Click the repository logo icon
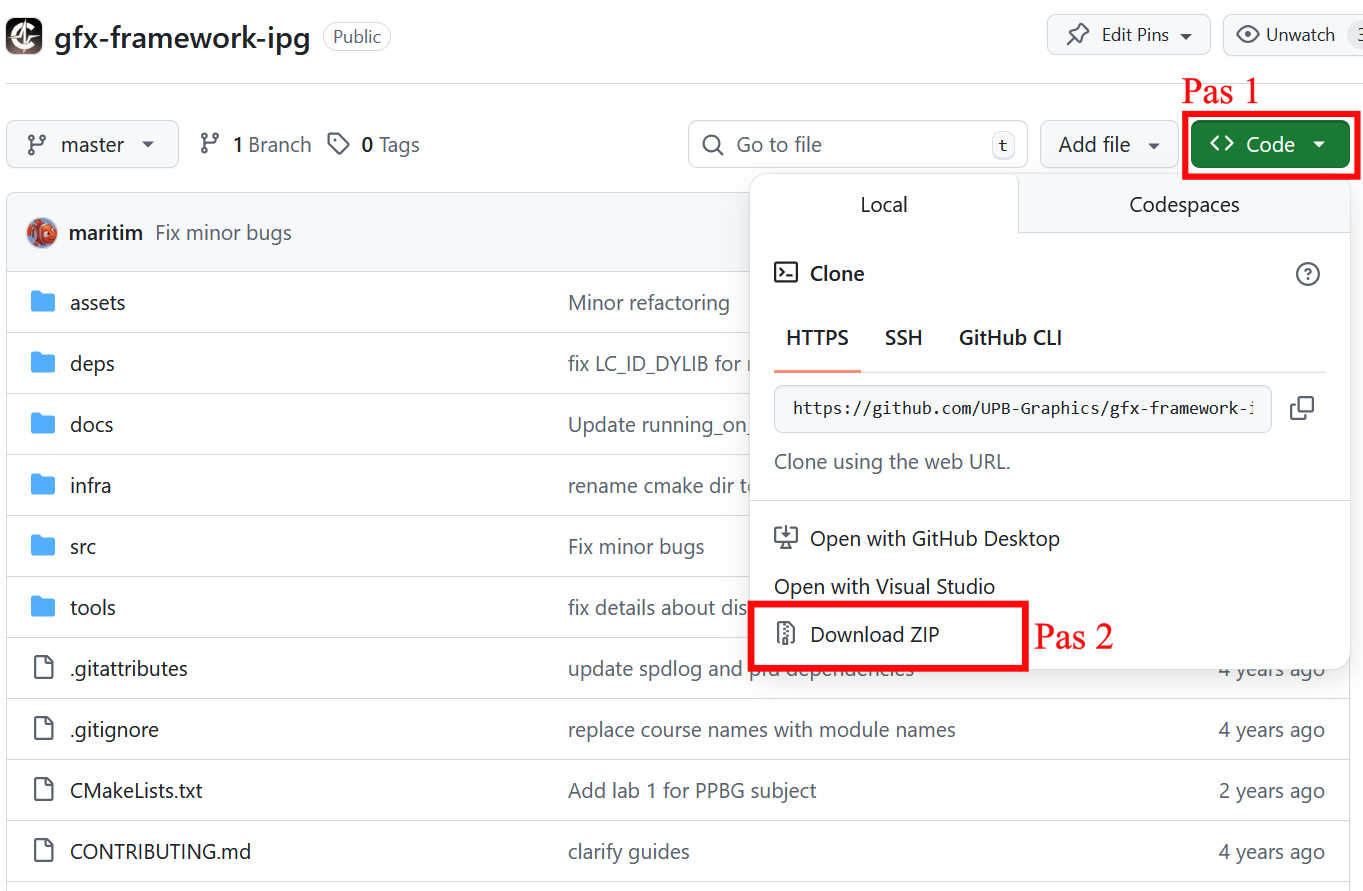This screenshot has width=1363, height=891. (25, 36)
